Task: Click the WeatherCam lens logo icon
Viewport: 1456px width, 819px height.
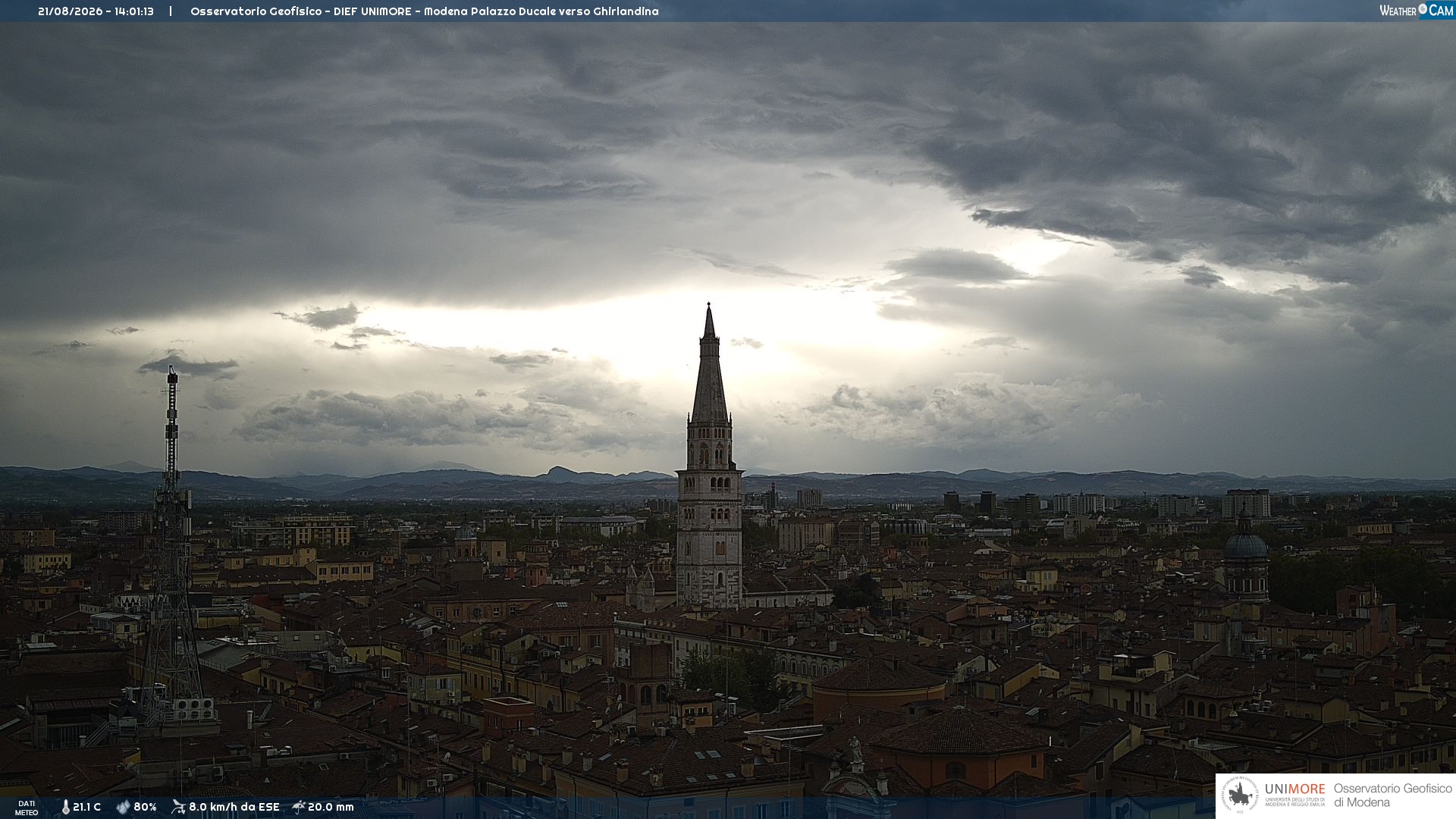Action: (1423, 10)
